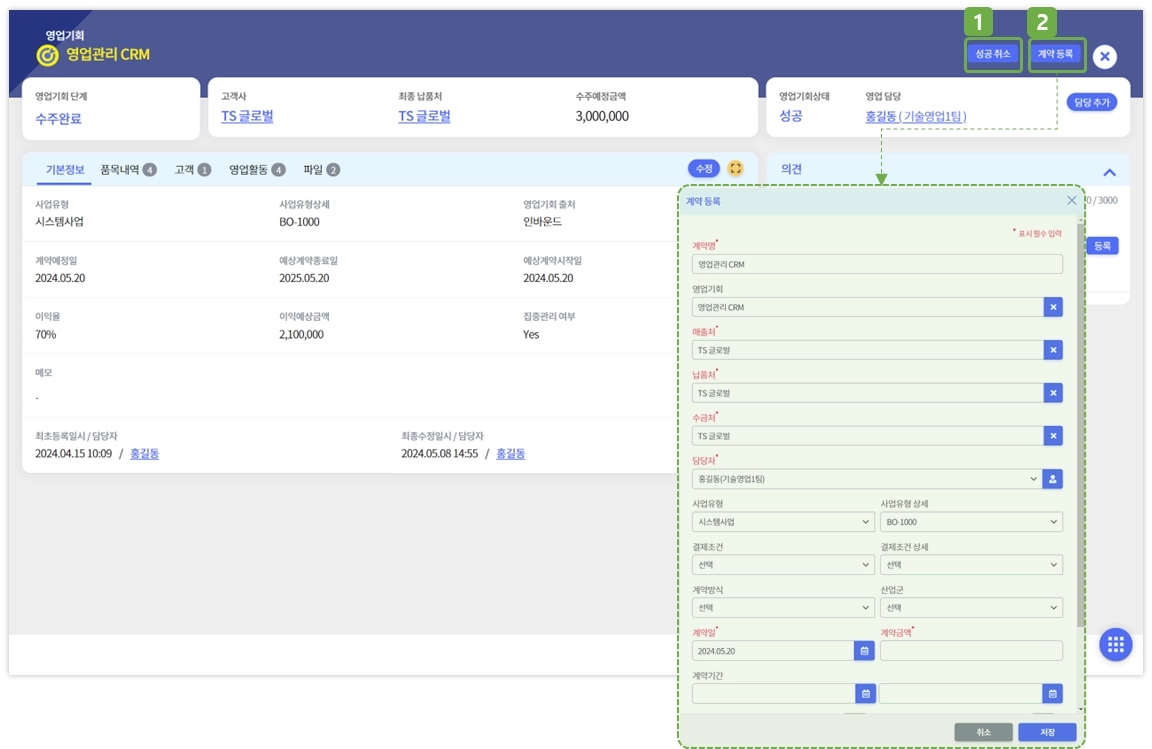1152x749 pixels.
Task: Open the 계약방식 dropdown
Action: click(x=783, y=608)
